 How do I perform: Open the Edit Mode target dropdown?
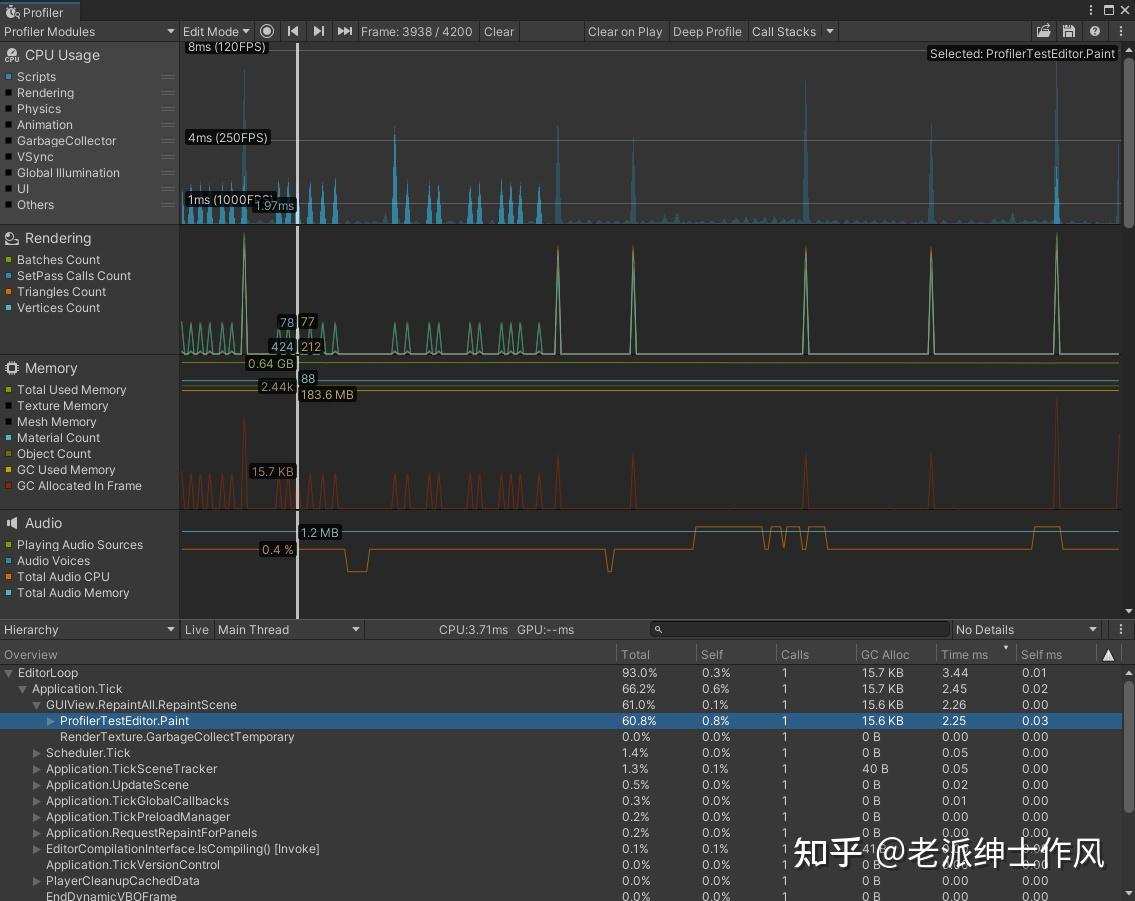[216, 31]
